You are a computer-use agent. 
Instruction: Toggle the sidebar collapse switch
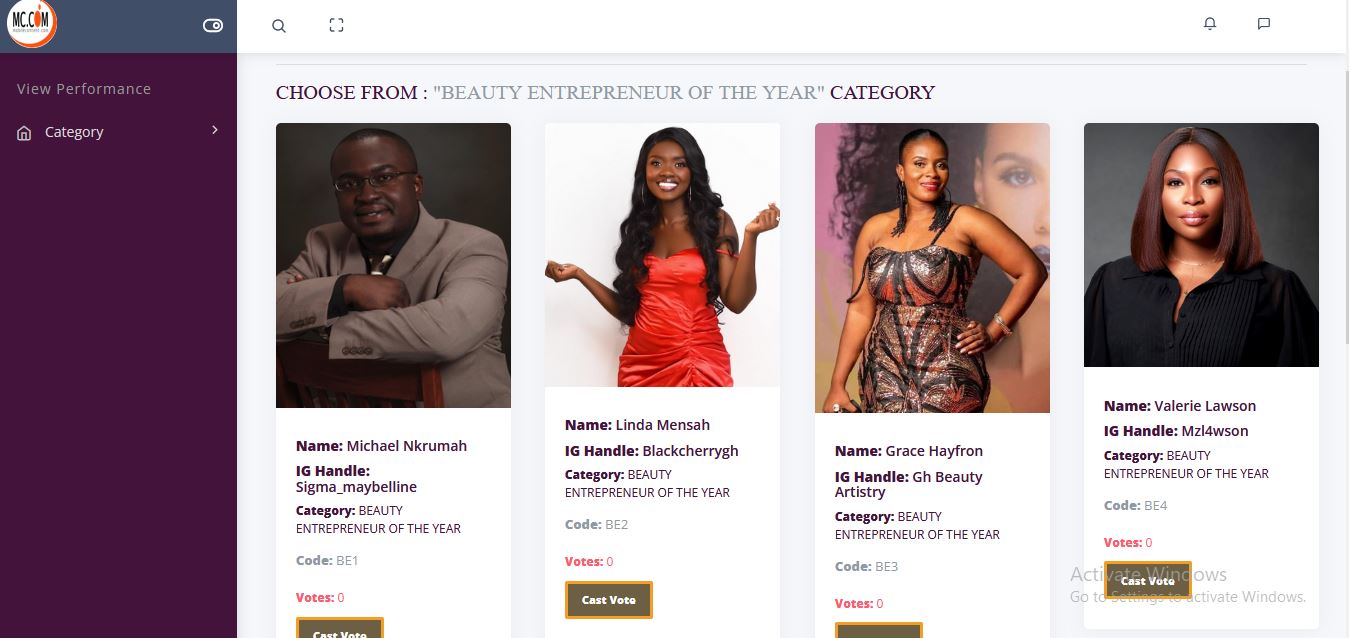[x=213, y=26]
